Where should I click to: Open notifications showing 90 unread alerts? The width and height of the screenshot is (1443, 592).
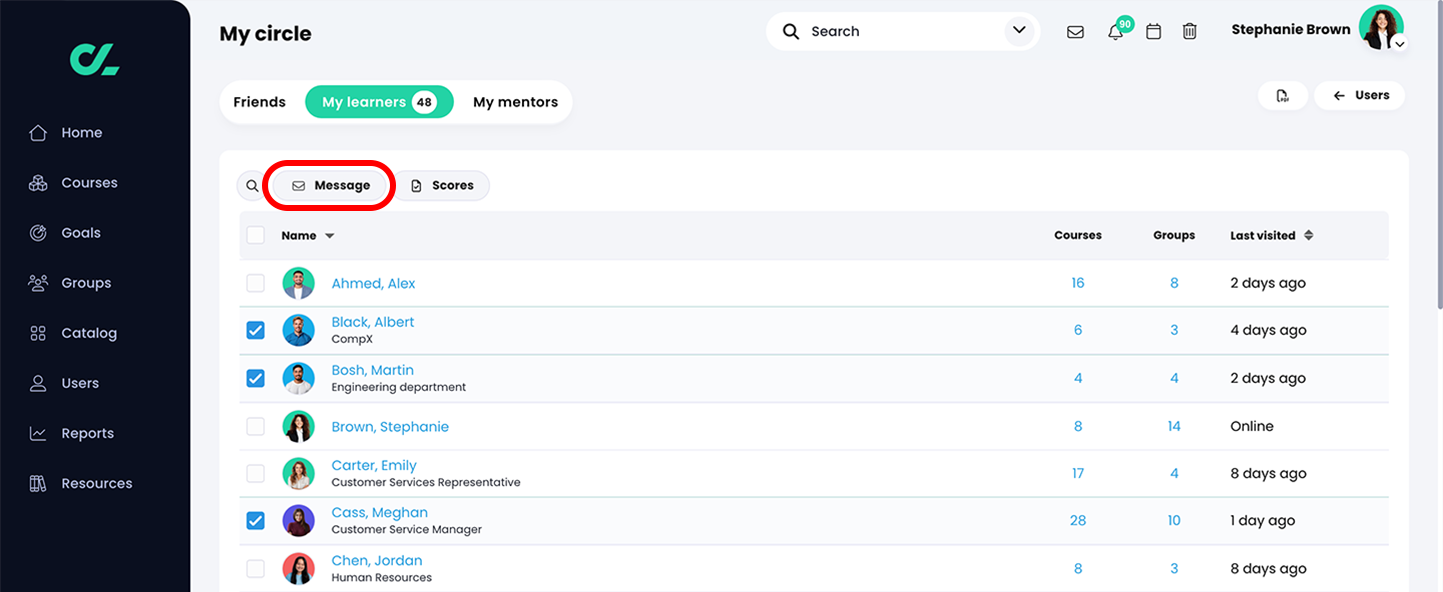pos(1115,32)
